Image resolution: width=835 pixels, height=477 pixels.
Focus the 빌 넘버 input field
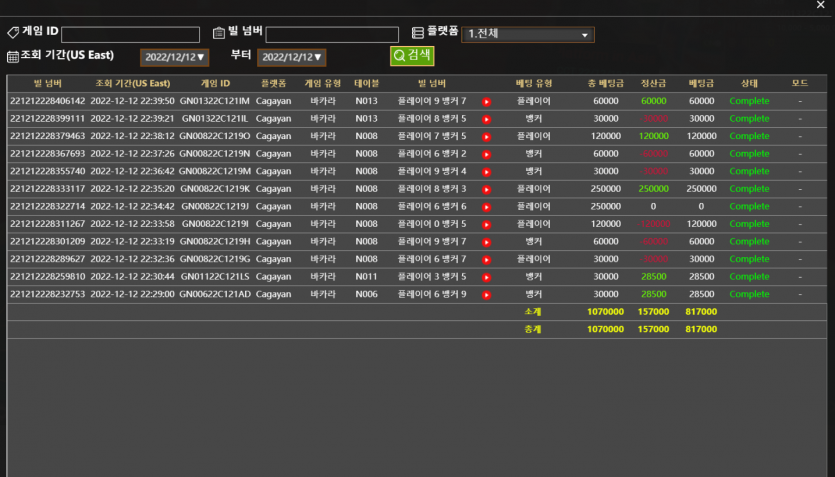tap(332, 35)
